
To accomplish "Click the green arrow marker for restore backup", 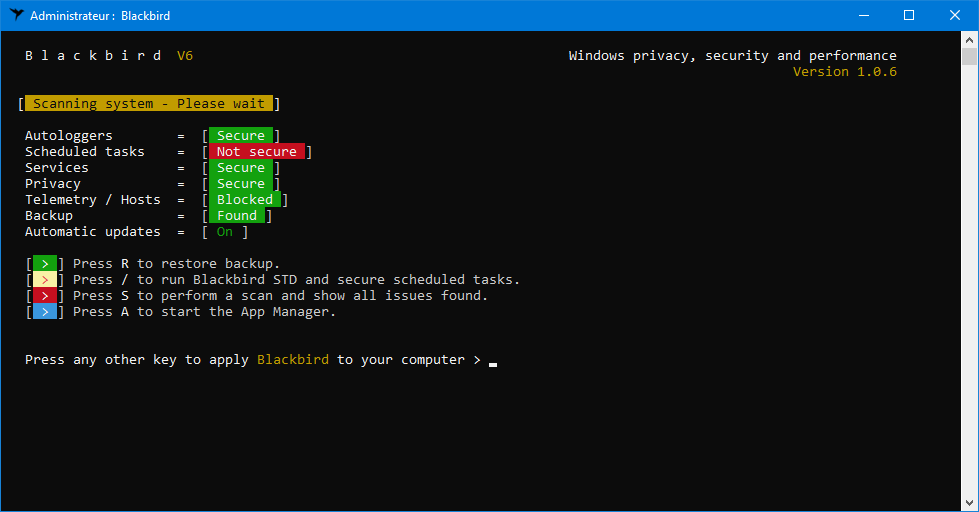I will [x=45, y=263].
